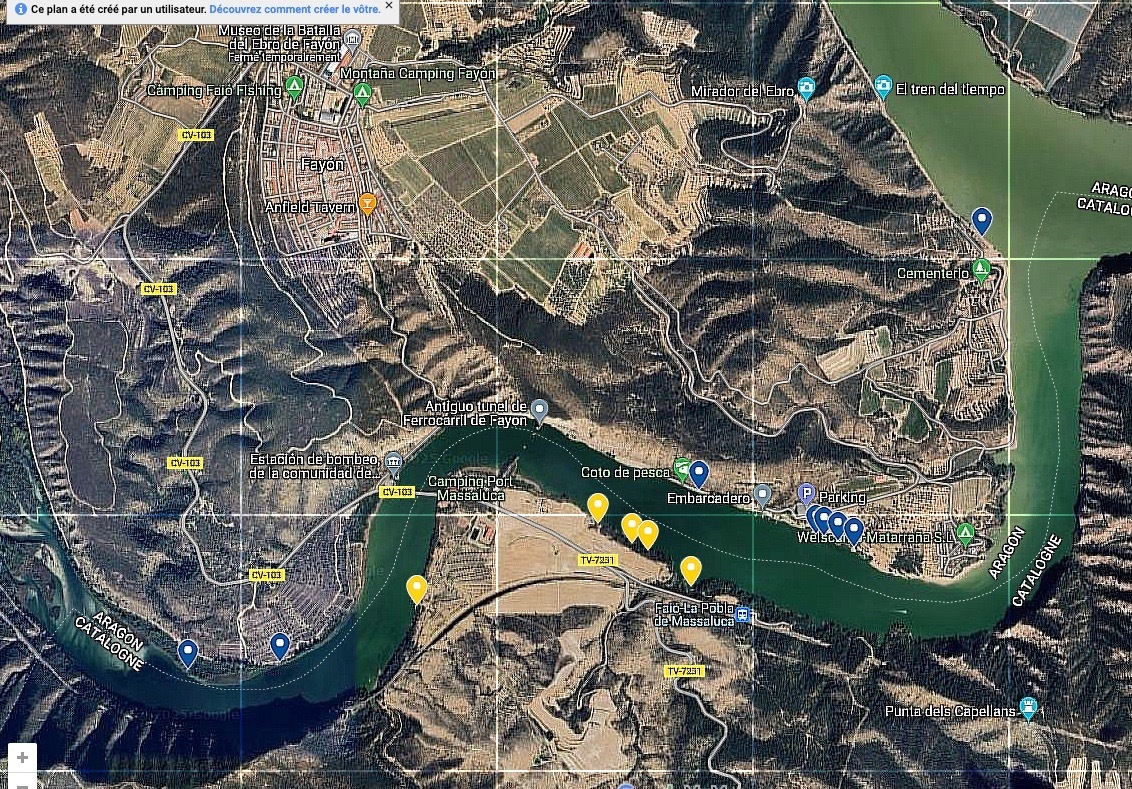Click the Parking P icon
Screen dimensions: 1132x789
tap(806, 493)
